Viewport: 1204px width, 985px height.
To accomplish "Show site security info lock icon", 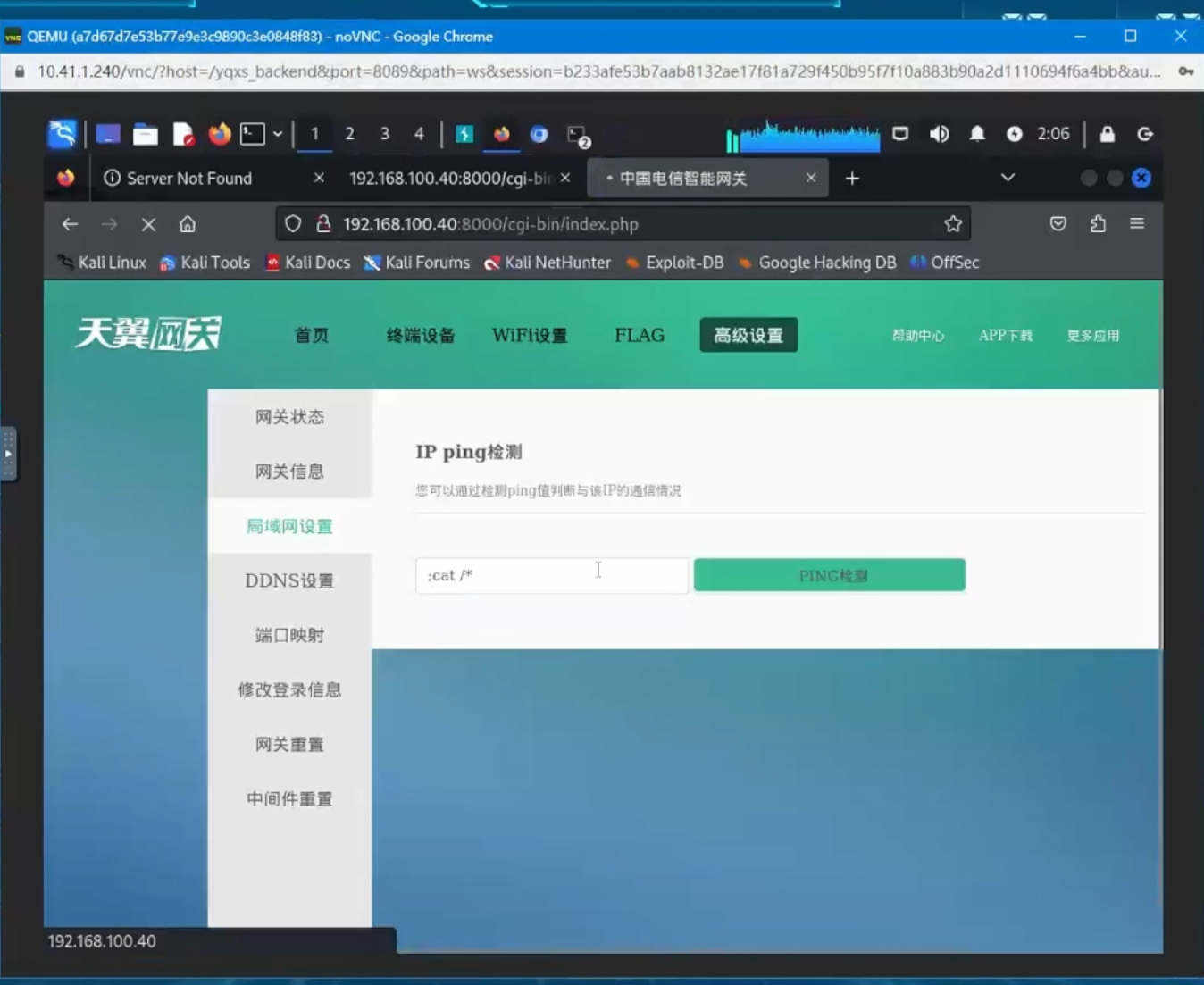I will pyautogui.click(x=323, y=224).
